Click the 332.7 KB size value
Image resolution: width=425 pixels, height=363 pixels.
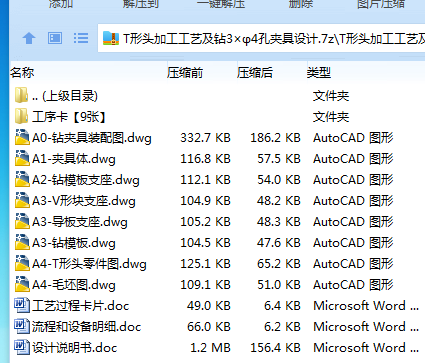pyautogui.click(x=205, y=138)
